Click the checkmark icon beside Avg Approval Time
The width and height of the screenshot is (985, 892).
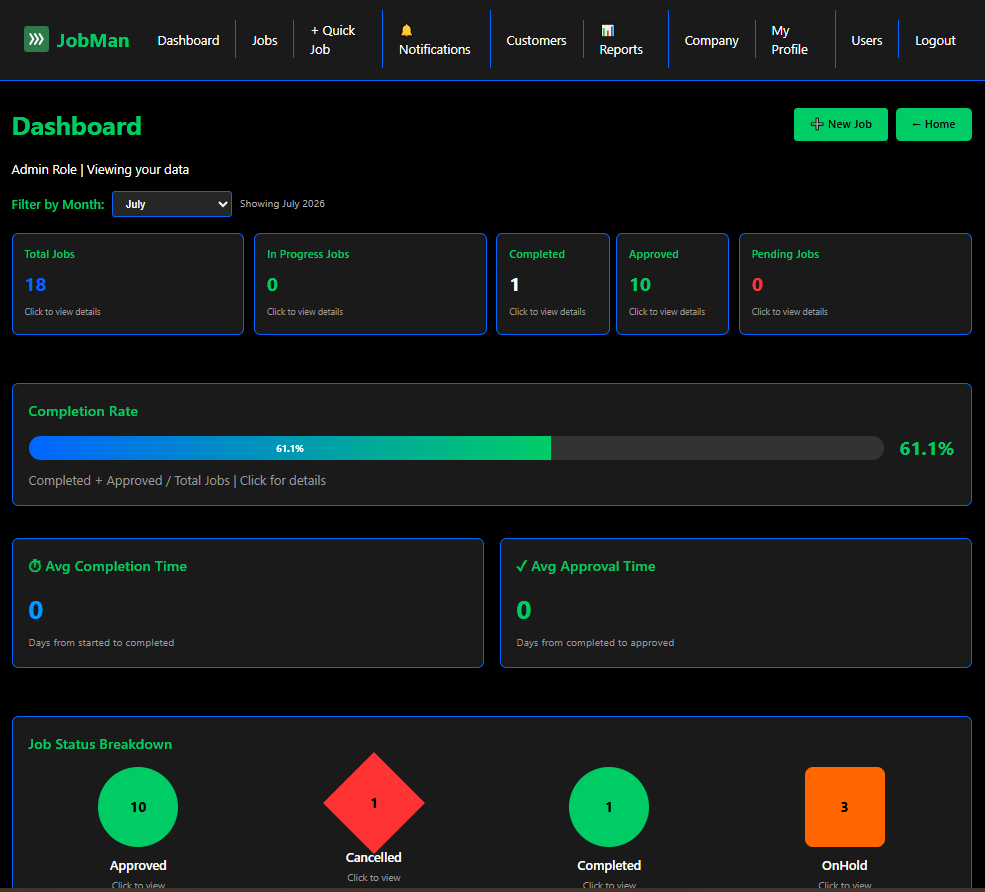pyautogui.click(x=521, y=566)
